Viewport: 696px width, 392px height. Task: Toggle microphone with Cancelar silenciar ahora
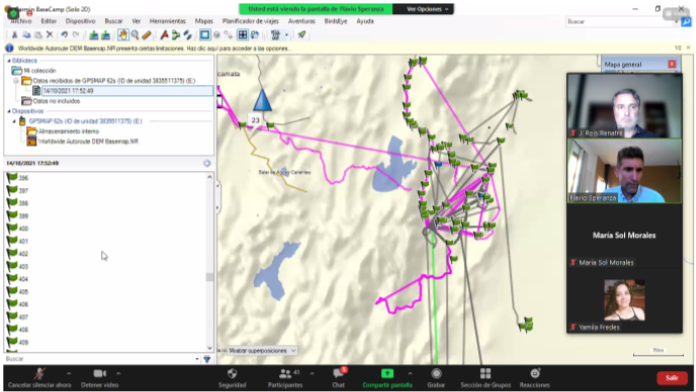pos(40,378)
